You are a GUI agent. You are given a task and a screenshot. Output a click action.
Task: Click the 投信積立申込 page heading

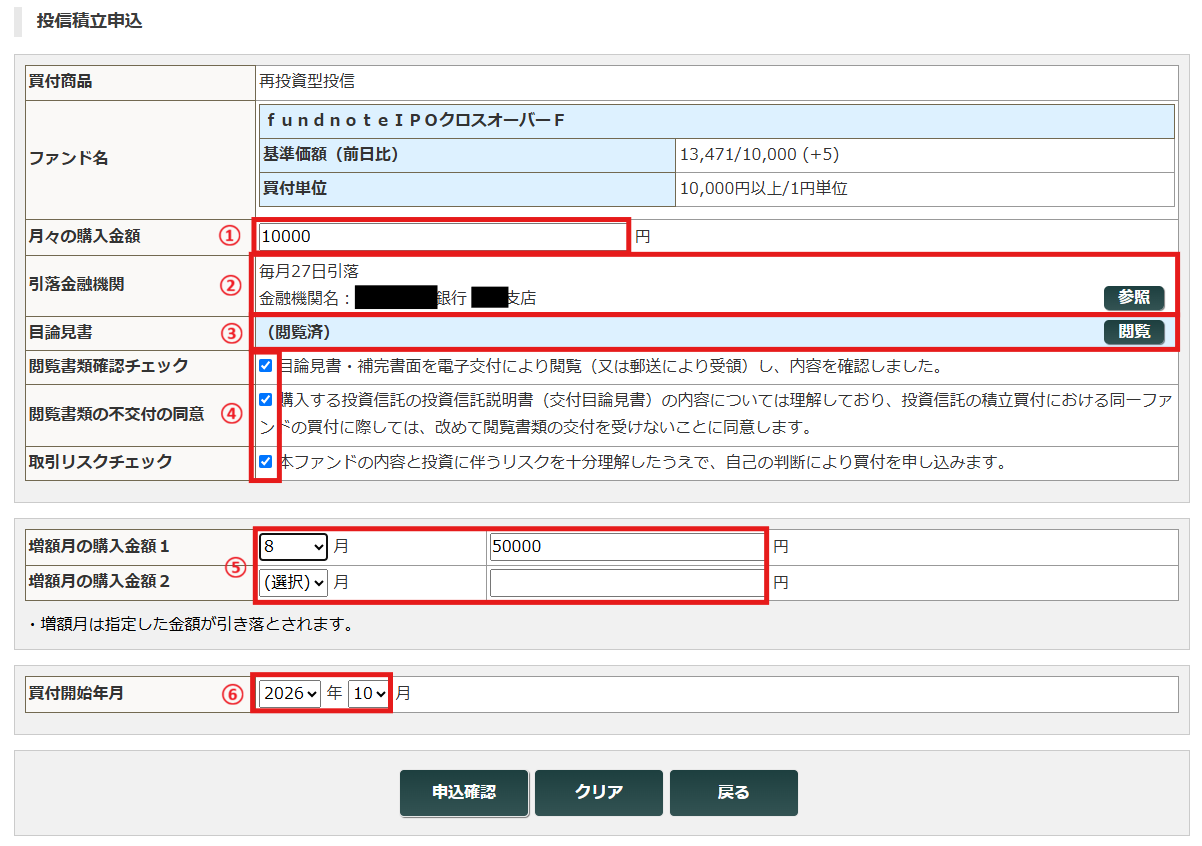click(x=89, y=21)
